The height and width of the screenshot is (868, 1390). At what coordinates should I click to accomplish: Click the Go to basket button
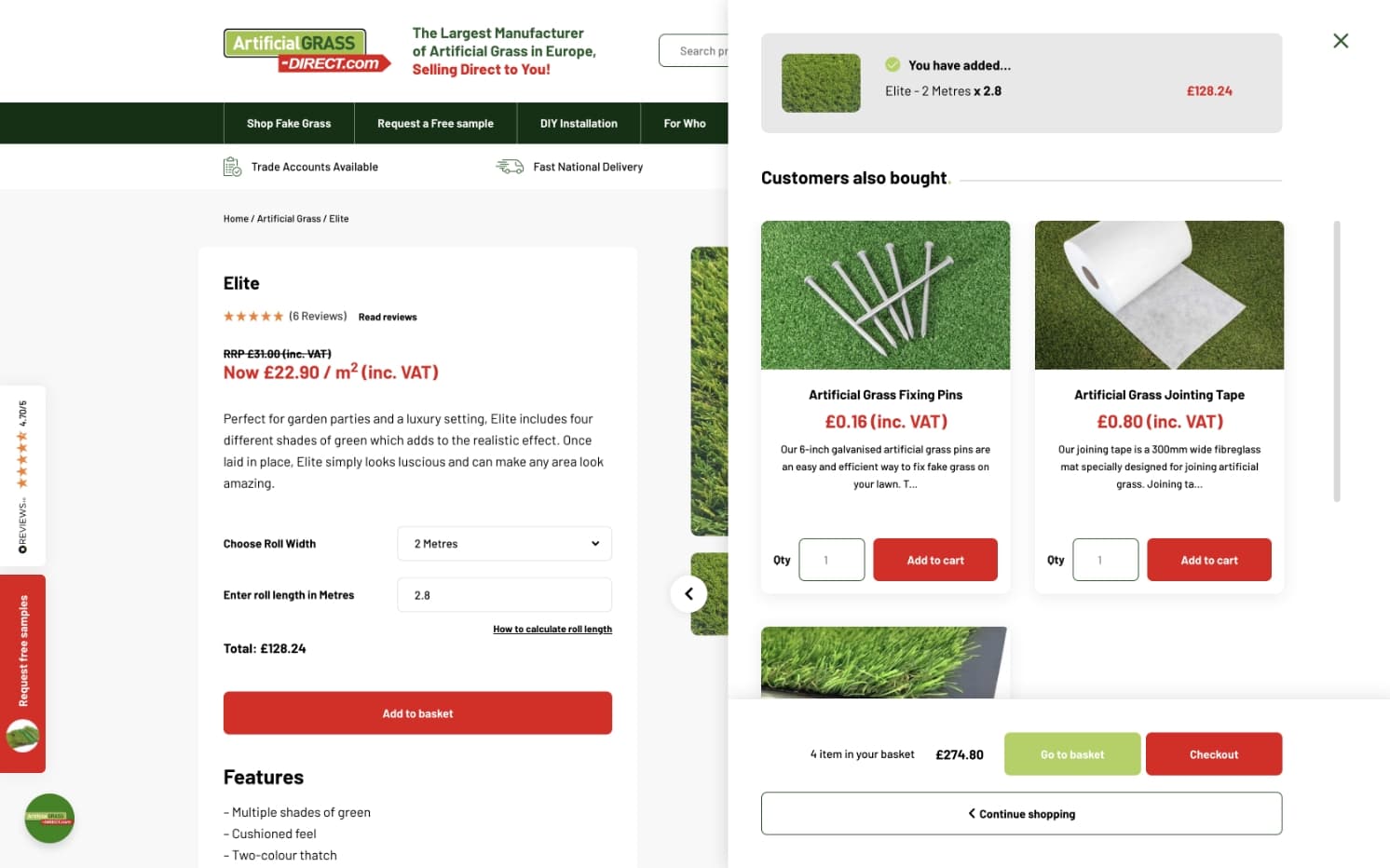(x=1072, y=754)
